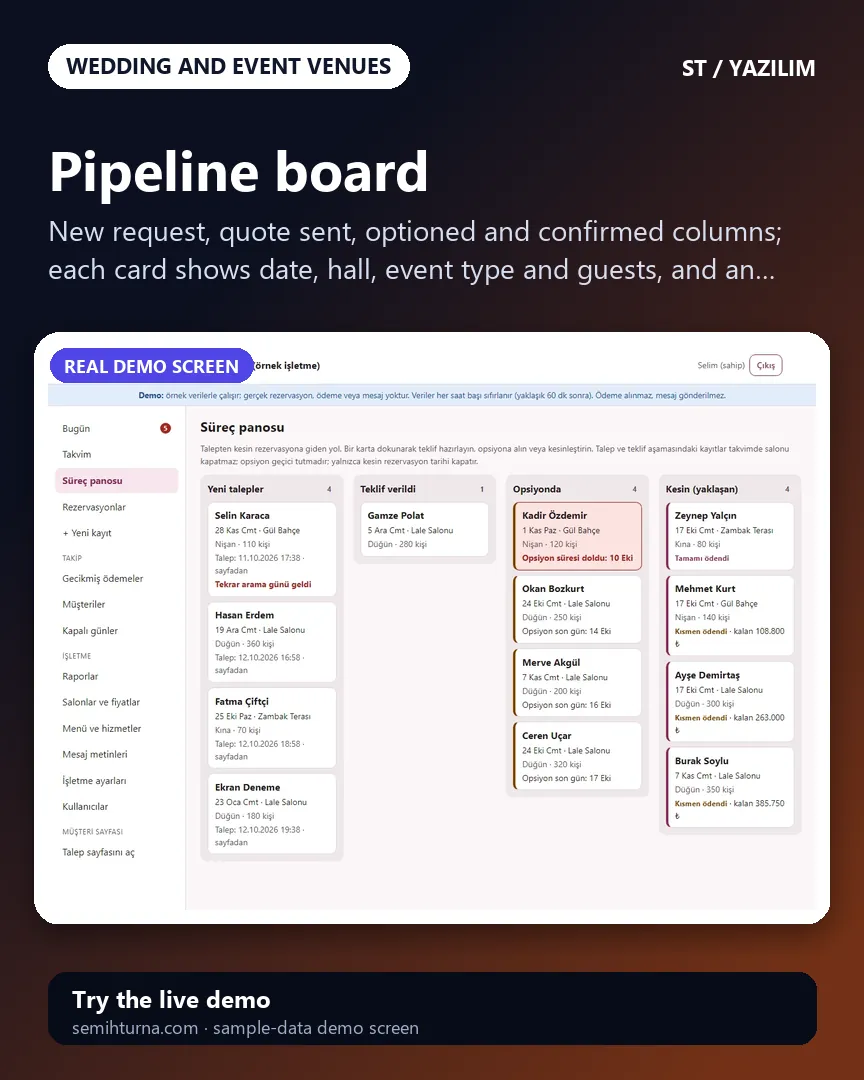Open the Merve Akgül option card
This screenshot has height=1080, width=864.
coord(577,683)
